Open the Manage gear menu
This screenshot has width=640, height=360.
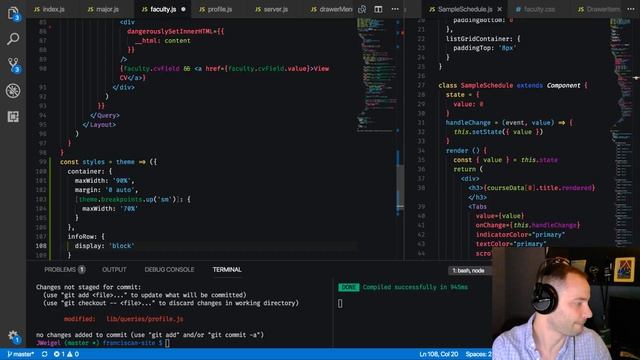(13, 336)
